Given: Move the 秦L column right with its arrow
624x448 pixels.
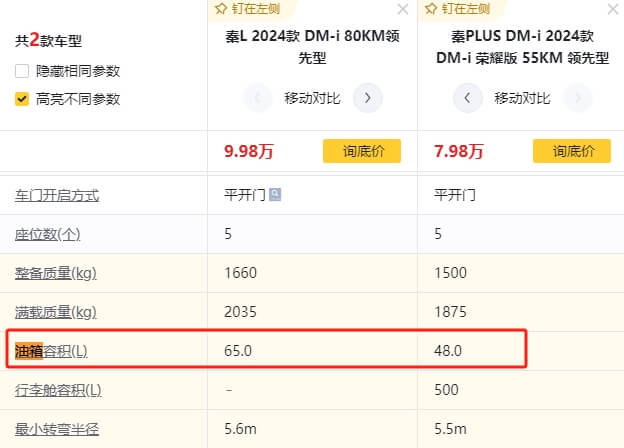Looking at the screenshot, I should click(x=368, y=98).
